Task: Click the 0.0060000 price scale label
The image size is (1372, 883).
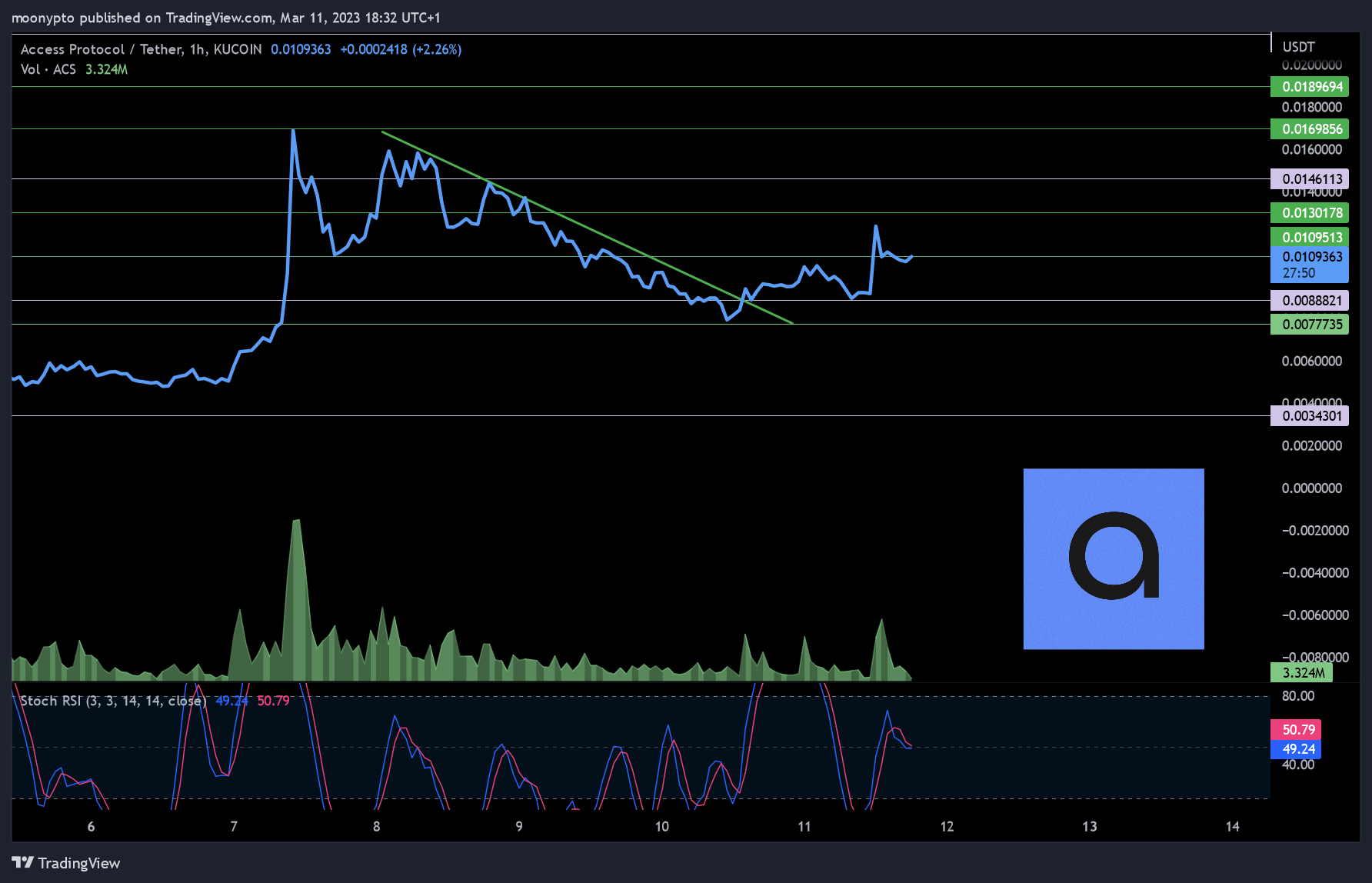Action: click(x=1311, y=362)
